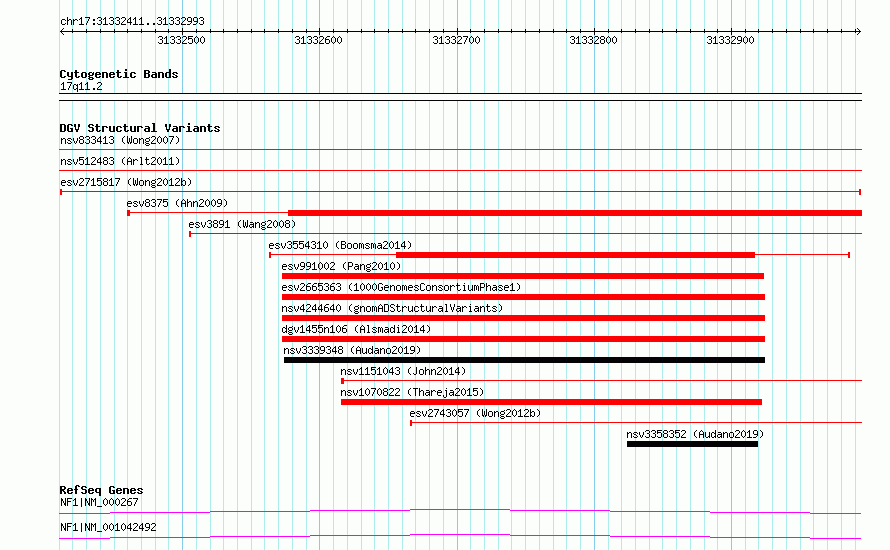890x550 pixels.
Task: Click ruler position 31332900
Action: pyautogui.click(x=730, y=40)
